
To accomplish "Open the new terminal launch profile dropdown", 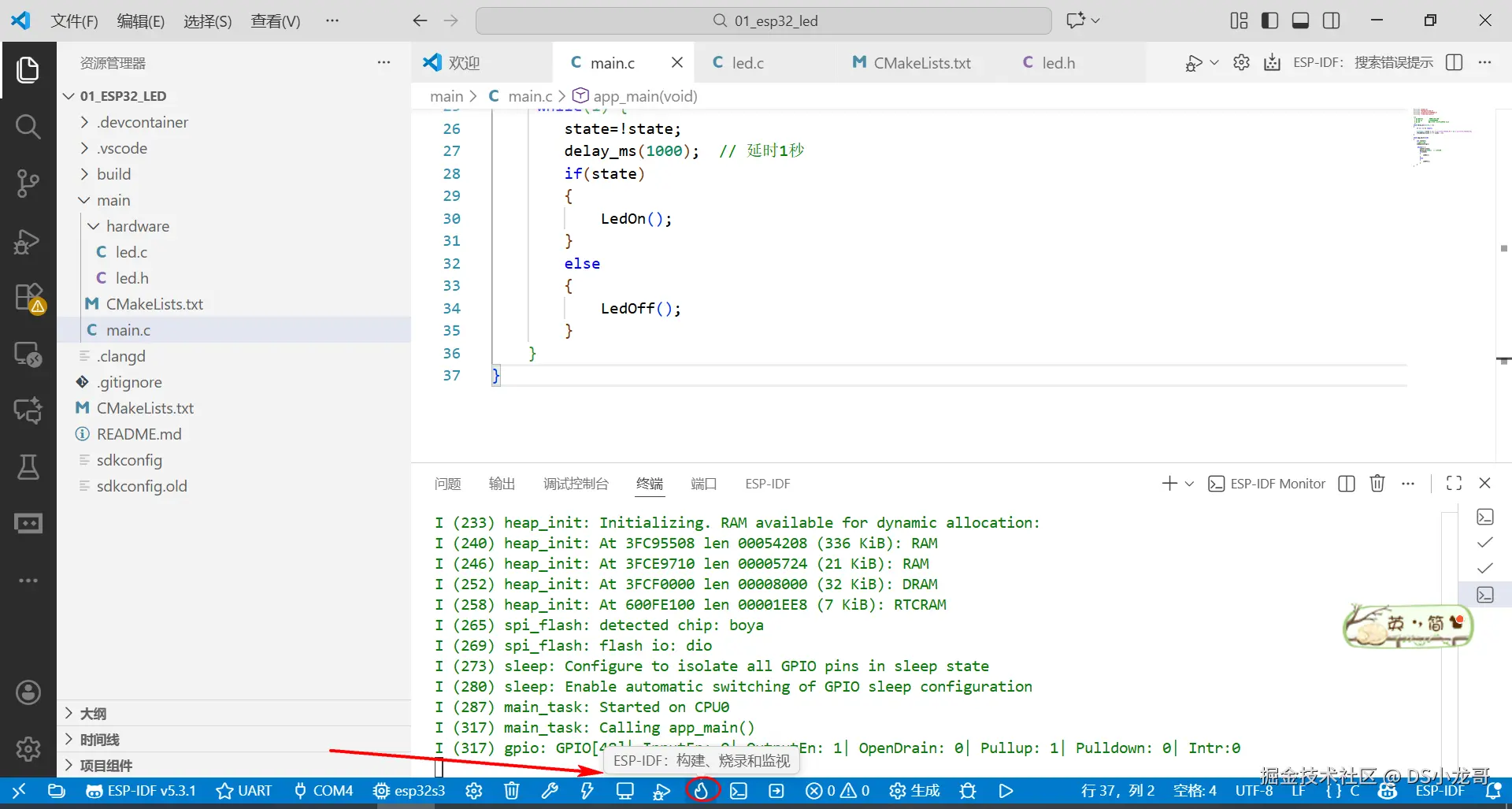I will (x=1189, y=484).
